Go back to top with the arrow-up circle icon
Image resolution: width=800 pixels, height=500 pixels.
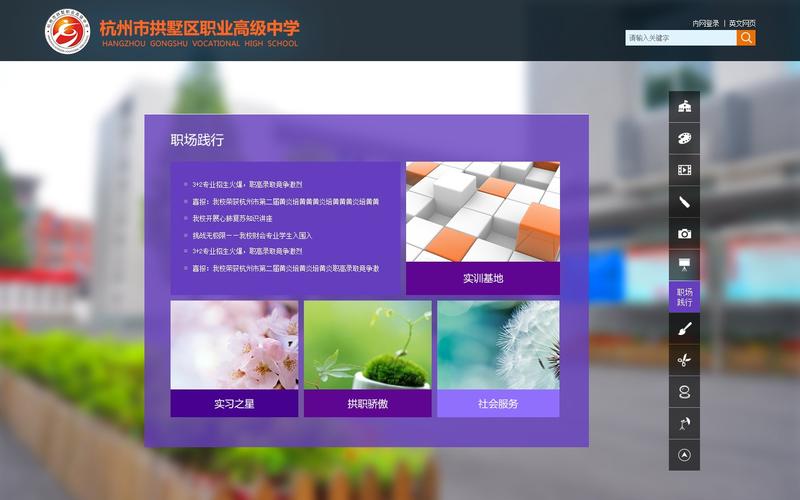click(x=684, y=455)
